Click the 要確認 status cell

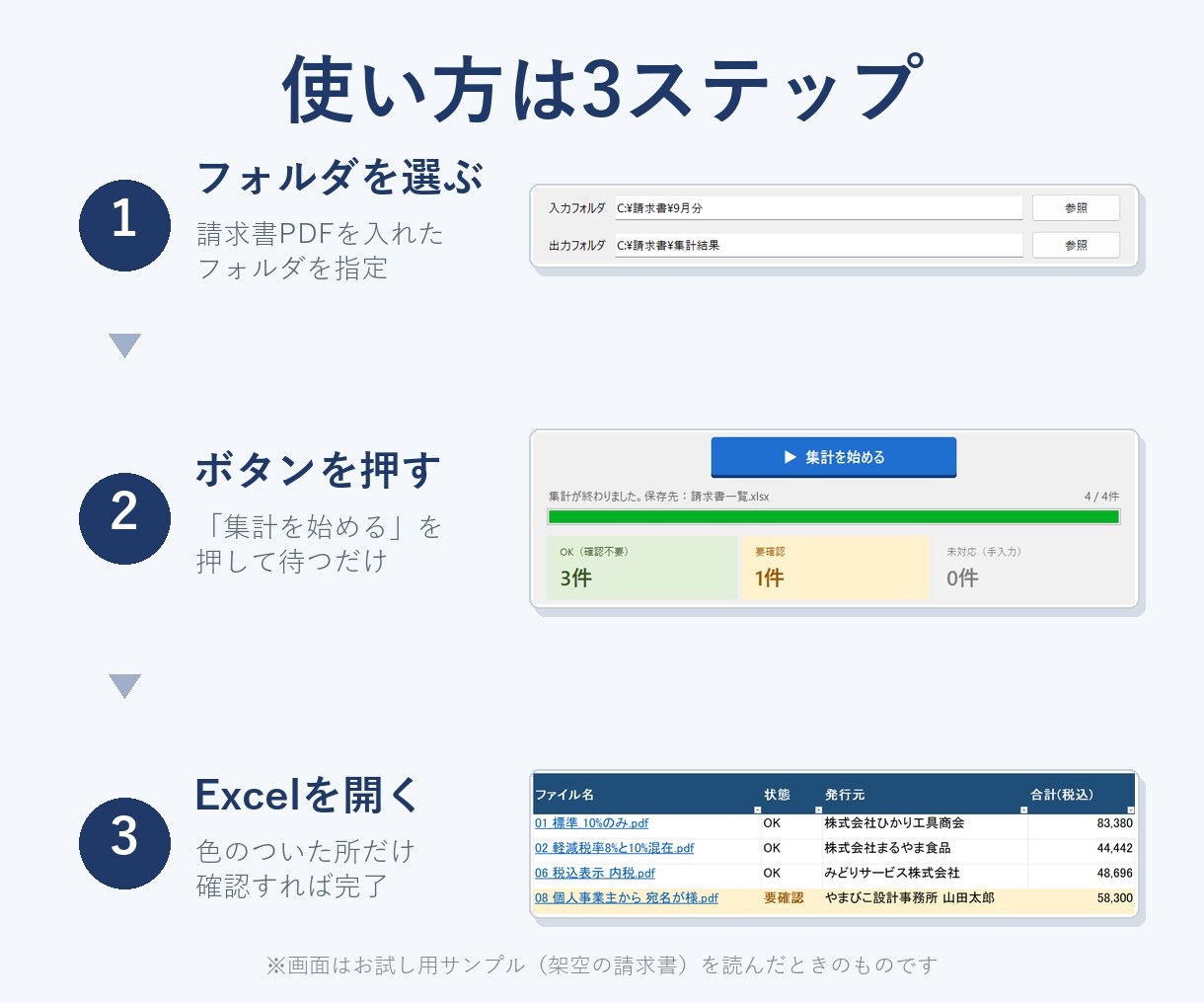pos(784,898)
